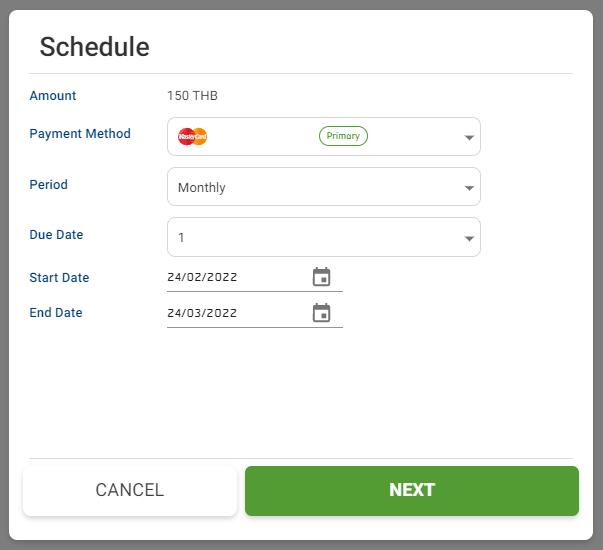Viewport: 603px width, 550px height.
Task: Open the Start Date calendar picker
Action: [321, 277]
